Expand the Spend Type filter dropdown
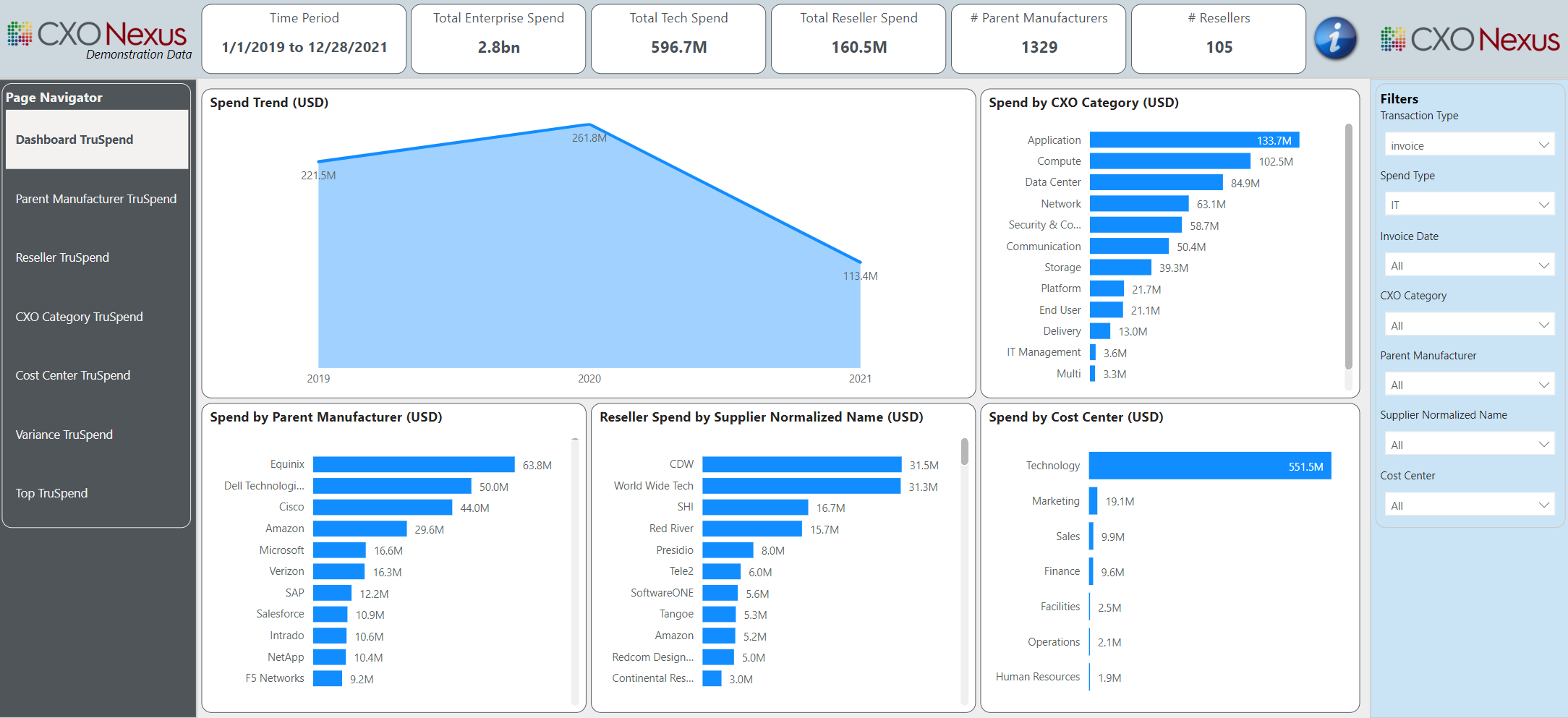This screenshot has width=1568, height=718. (x=1469, y=205)
